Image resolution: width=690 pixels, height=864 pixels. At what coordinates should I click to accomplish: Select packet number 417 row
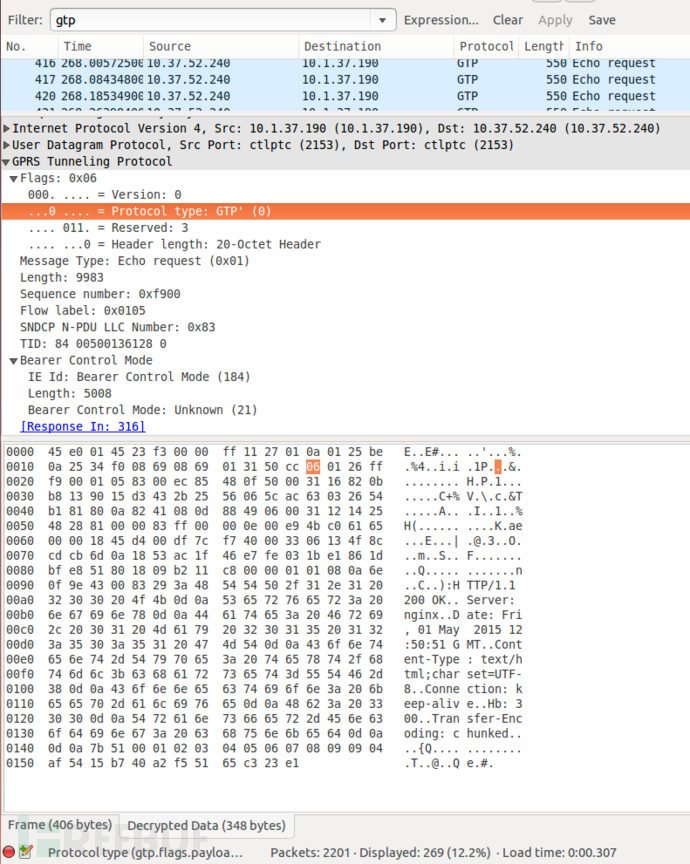(x=345, y=79)
